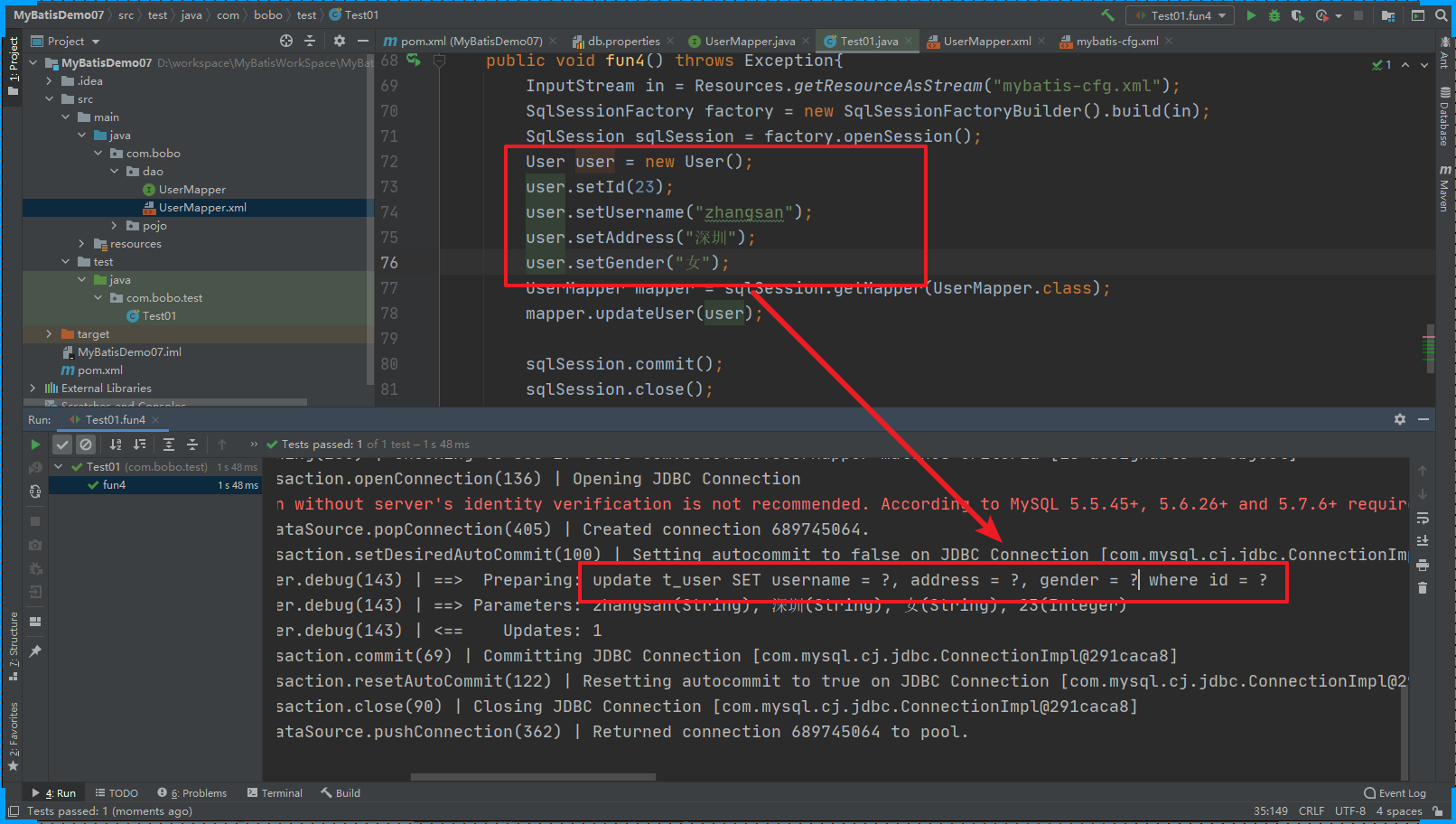Expand the .idea folder

coord(50,81)
